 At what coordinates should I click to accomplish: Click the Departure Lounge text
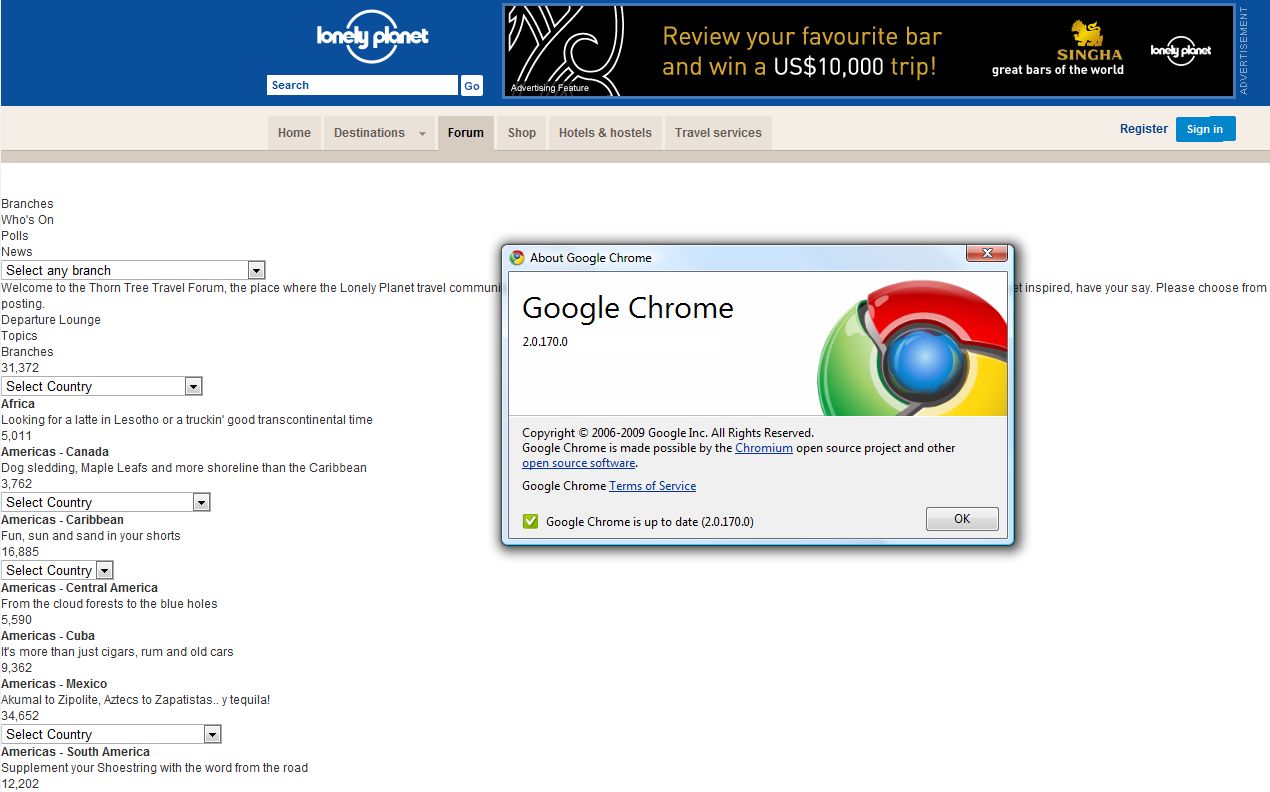point(51,320)
